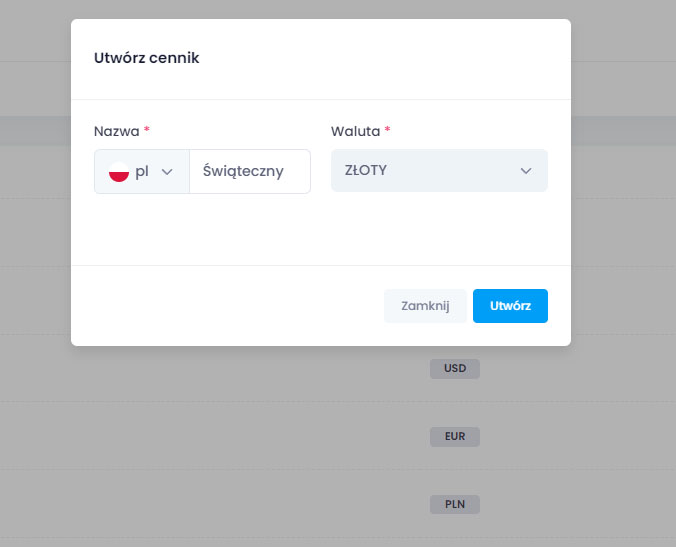
Task: Click the 'Utwórz cennik' dialog title
Action: tap(146, 58)
